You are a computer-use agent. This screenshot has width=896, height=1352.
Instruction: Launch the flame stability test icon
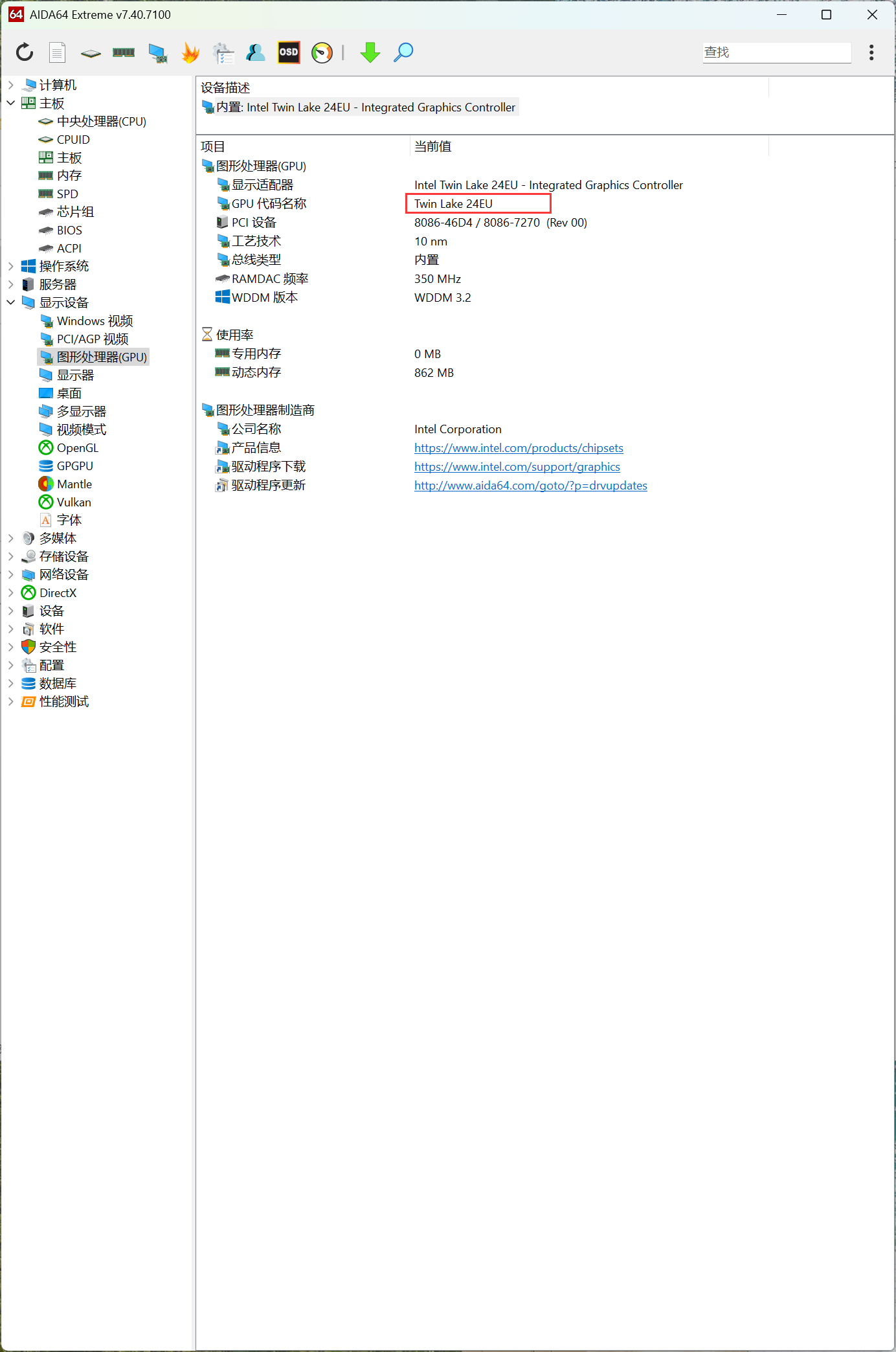point(190,52)
